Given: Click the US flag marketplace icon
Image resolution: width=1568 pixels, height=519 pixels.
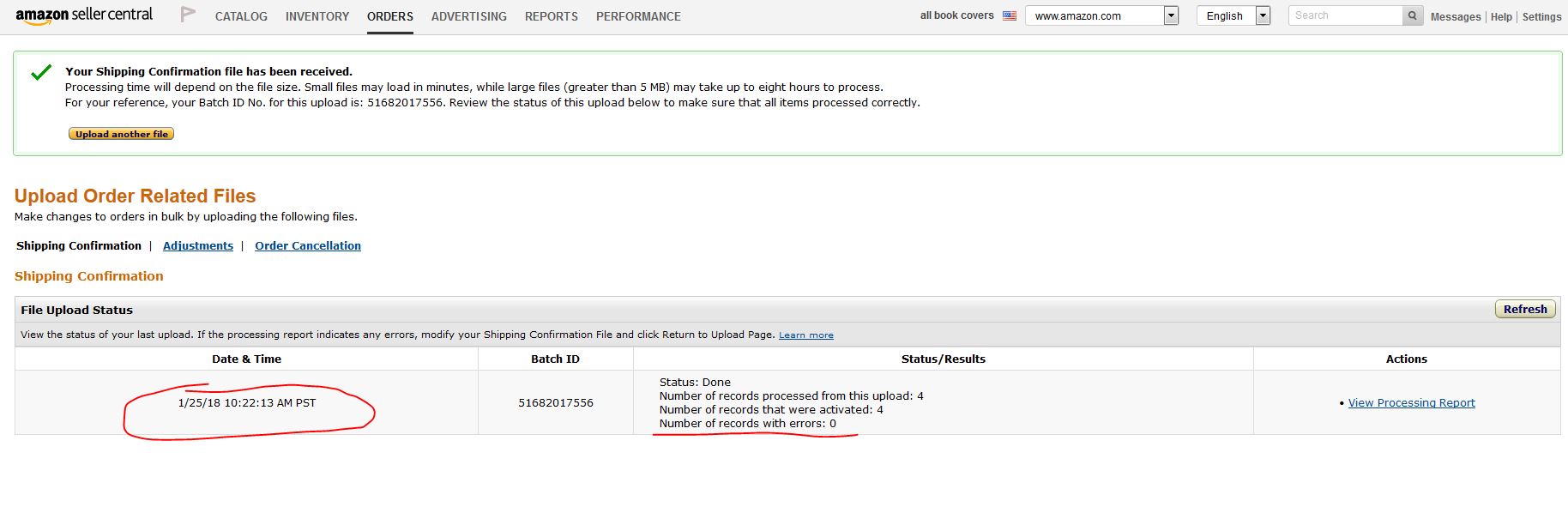Looking at the screenshot, I should pos(1010,15).
